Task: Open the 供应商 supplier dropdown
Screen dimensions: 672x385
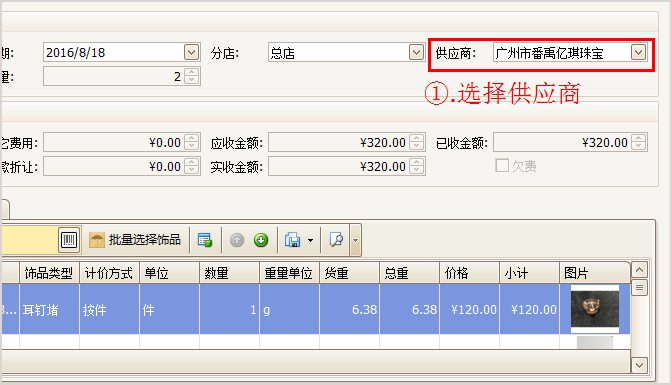Action: click(x=639, y=52)
